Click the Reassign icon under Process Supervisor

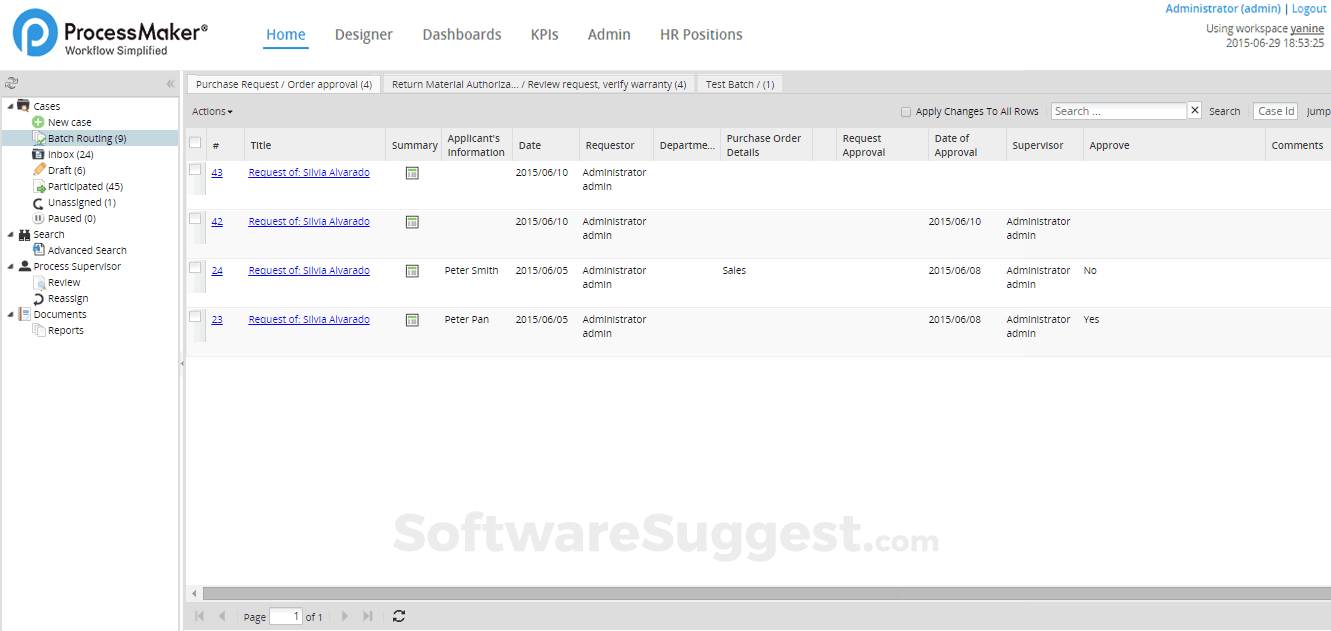[38, 298]
